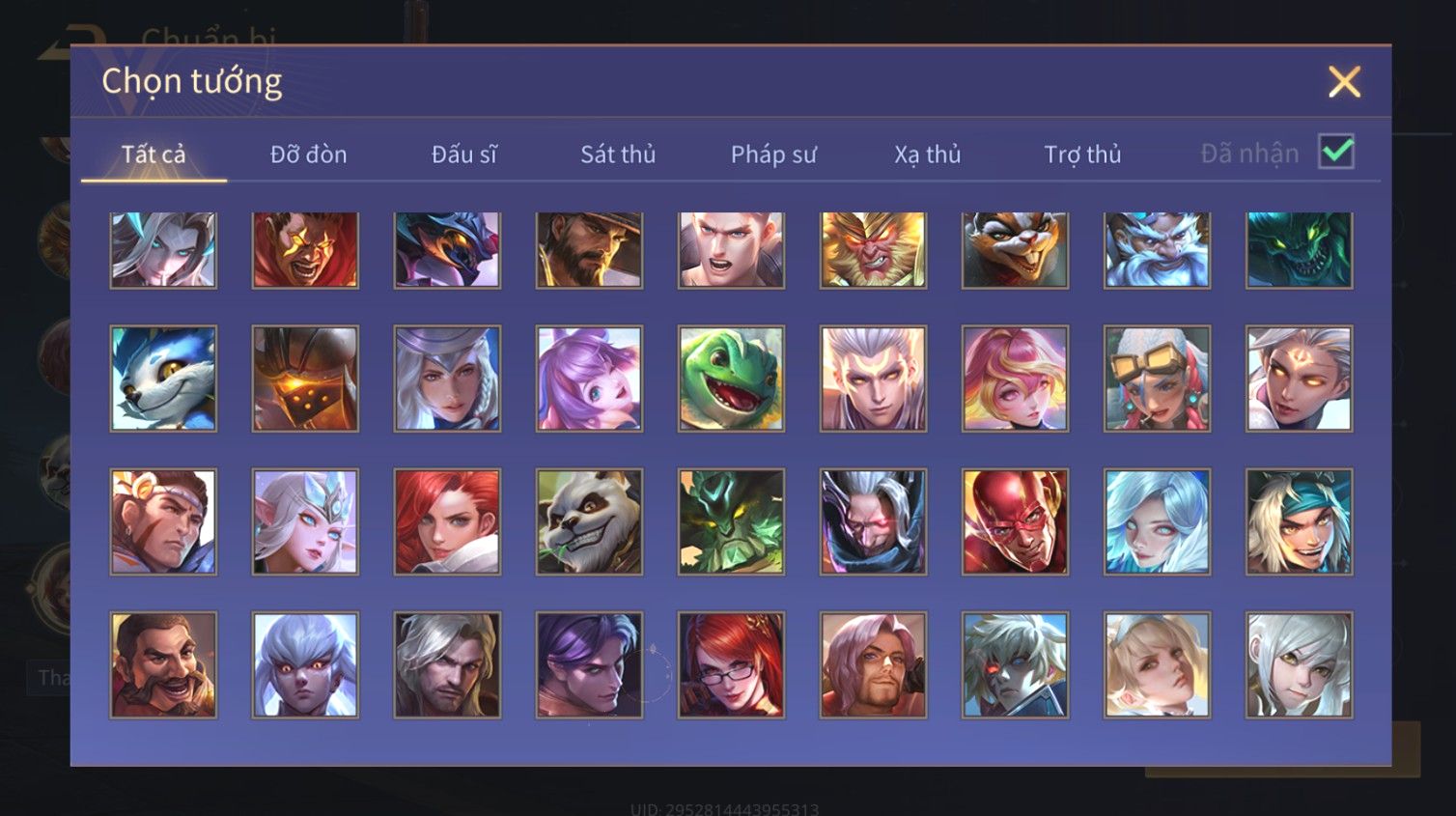Viewport: 1456px width, 816px height.
Task: Select the white-bearded old dwarf hero
Action: pyautogui.click(x=1157, y=249)
